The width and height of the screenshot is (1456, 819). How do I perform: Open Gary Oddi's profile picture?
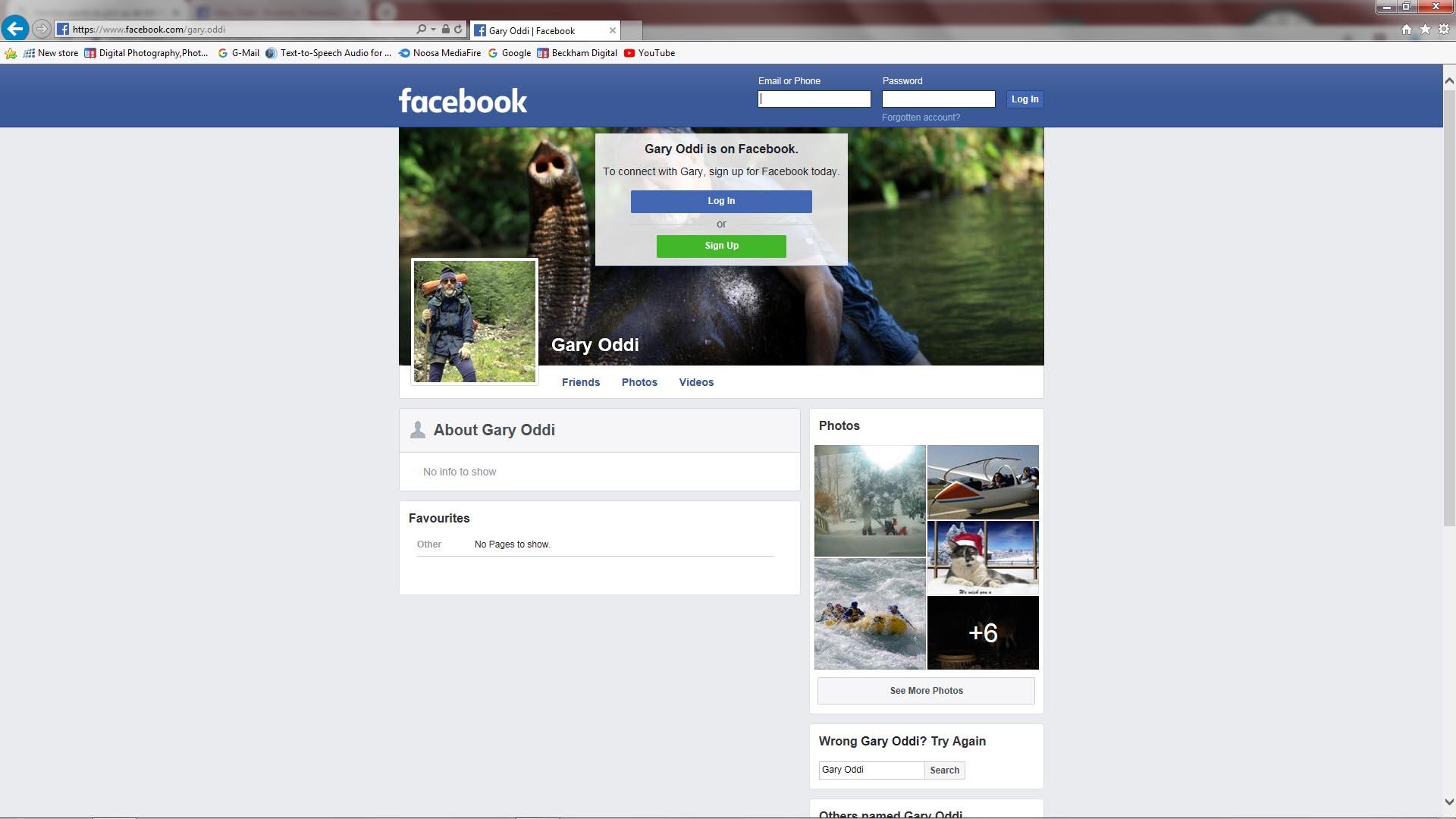point(475,322)
